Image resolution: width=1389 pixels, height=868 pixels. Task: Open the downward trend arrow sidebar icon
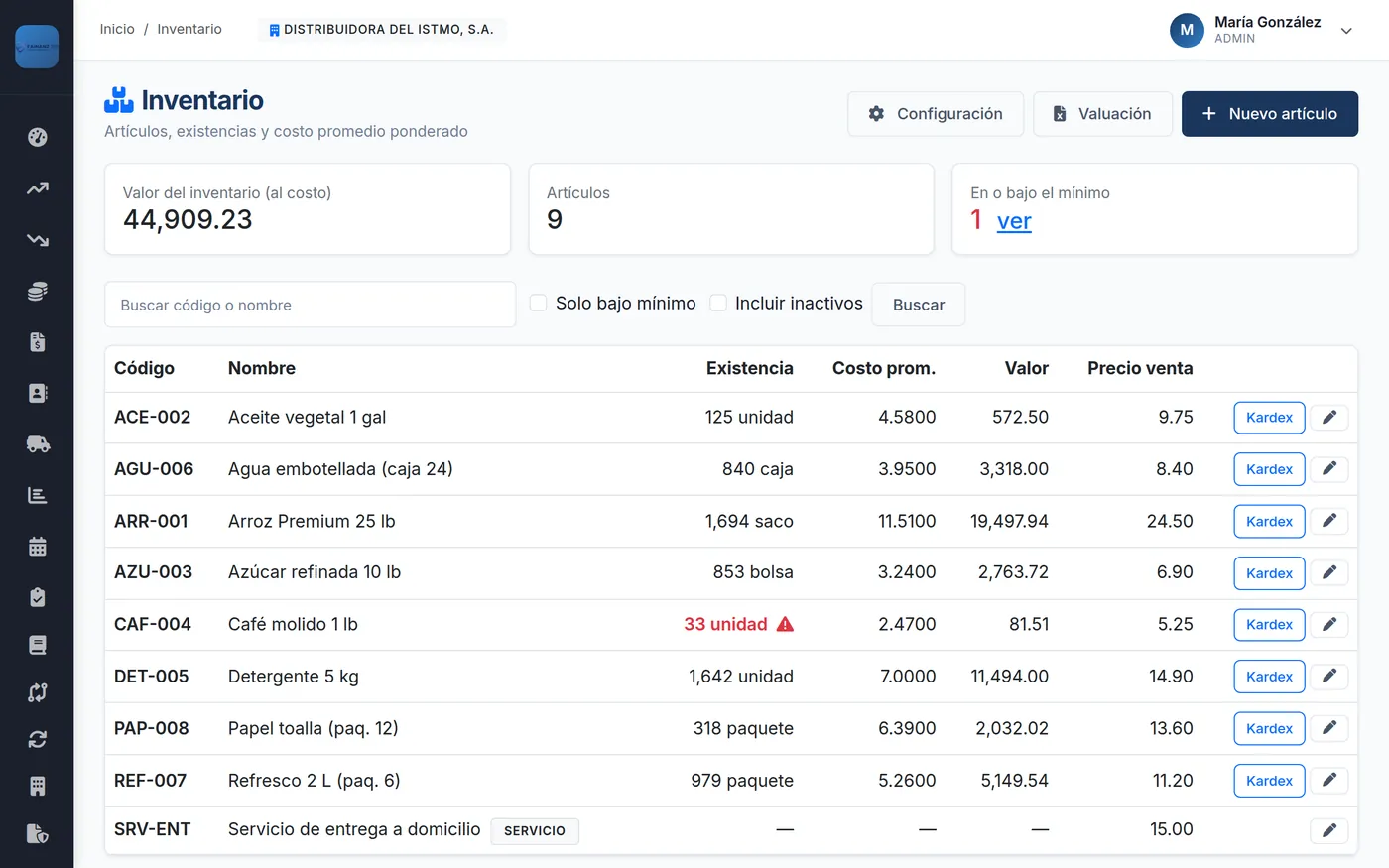click(x=38, y=240)
